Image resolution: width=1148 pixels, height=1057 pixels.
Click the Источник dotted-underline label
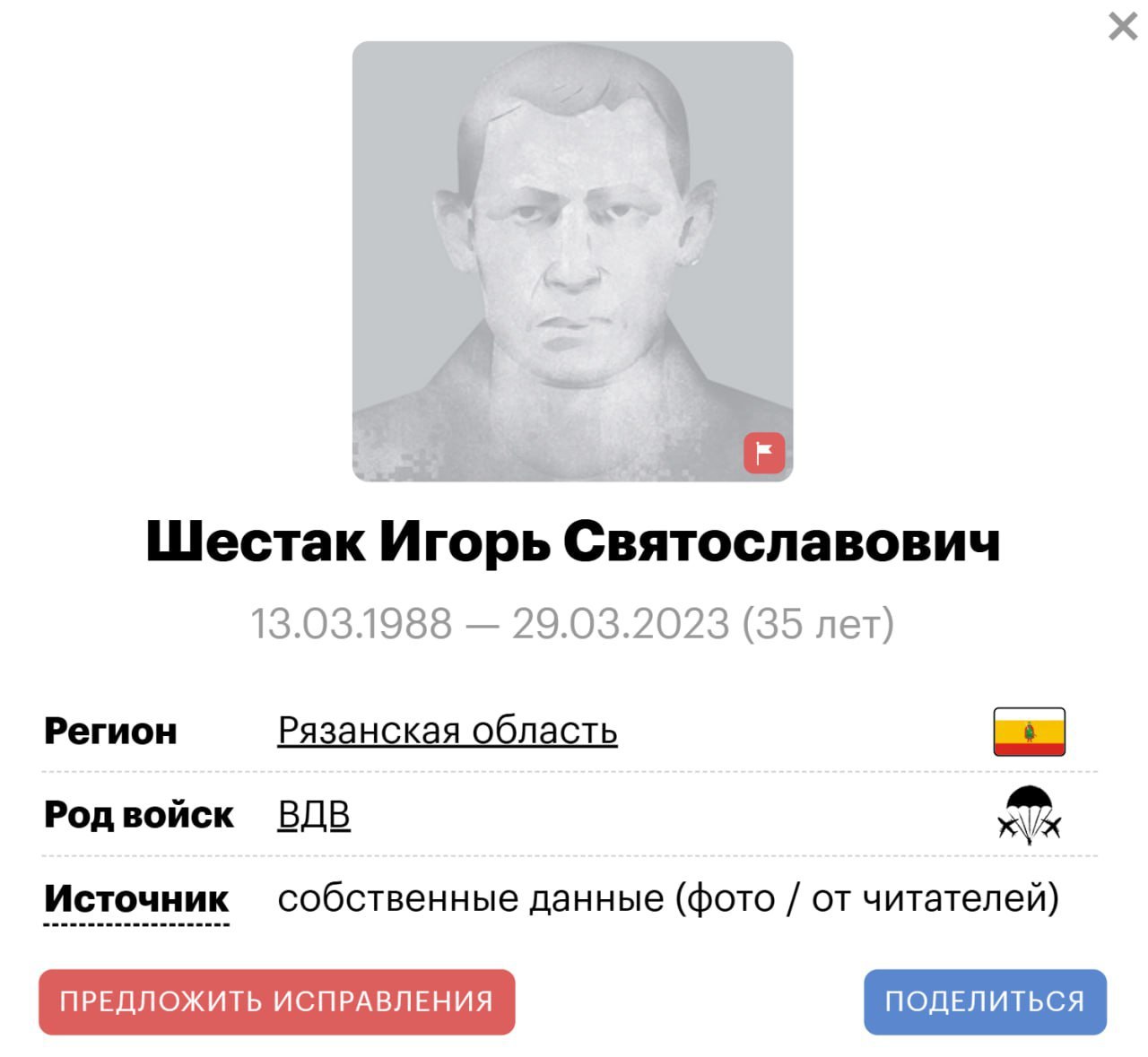point(136,899)
